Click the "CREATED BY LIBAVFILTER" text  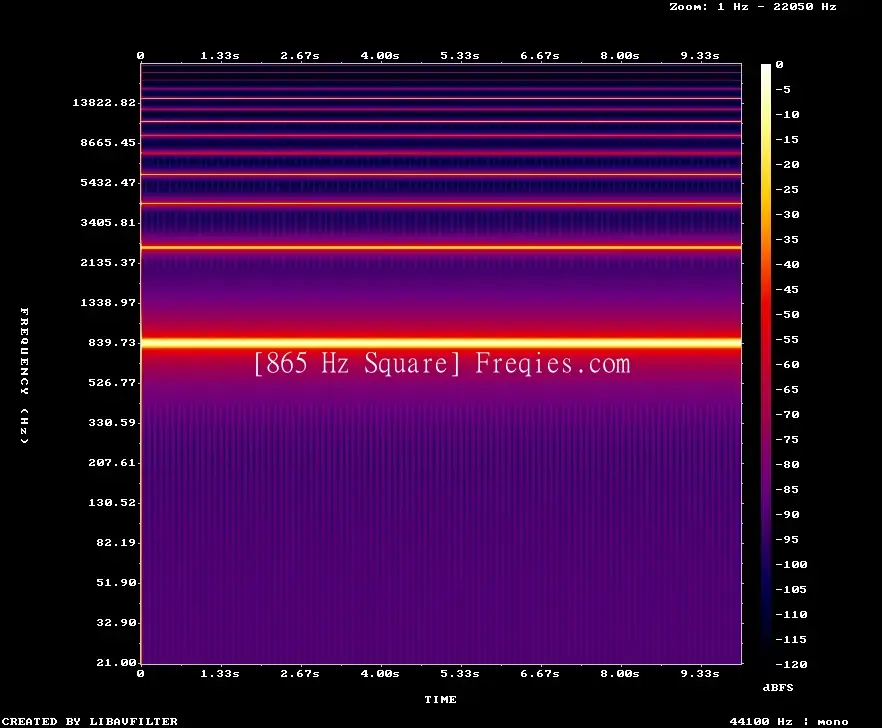point(89,721)
